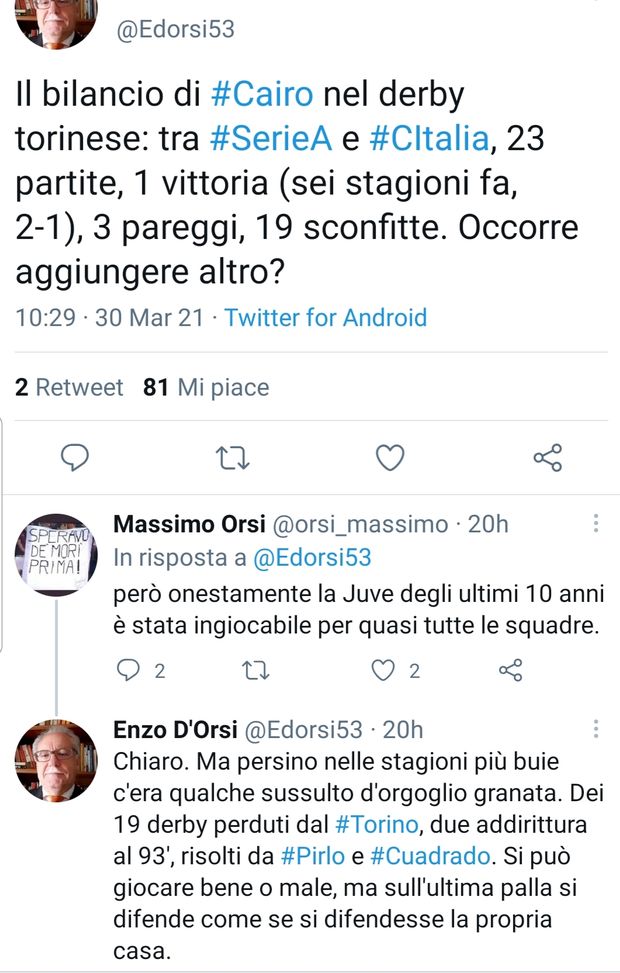Open the #Cairo hashtag
Viewport: 620px width, 973px height.
pos(264,95)
